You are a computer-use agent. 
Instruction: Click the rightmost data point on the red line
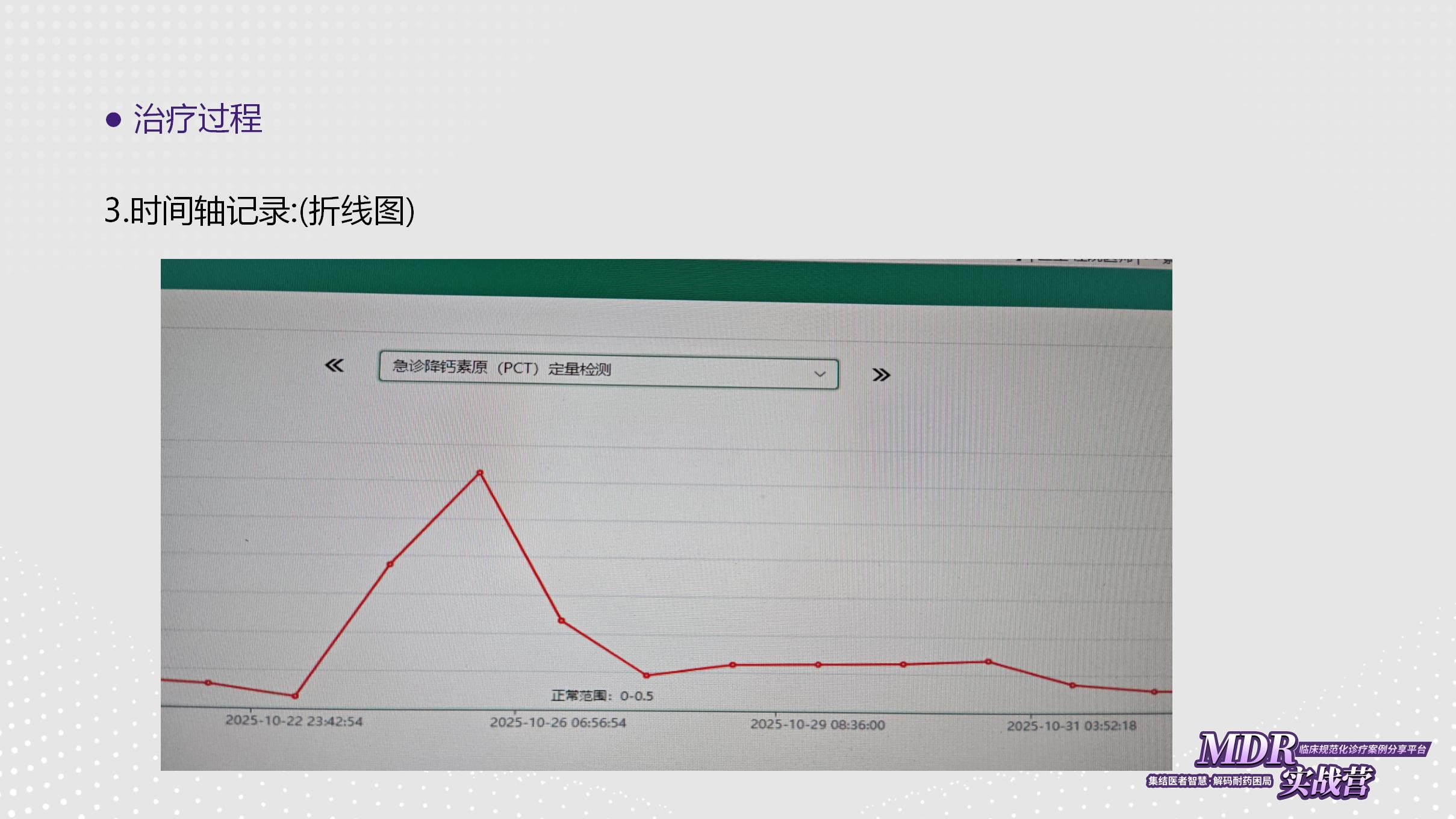click(1154, 692)
